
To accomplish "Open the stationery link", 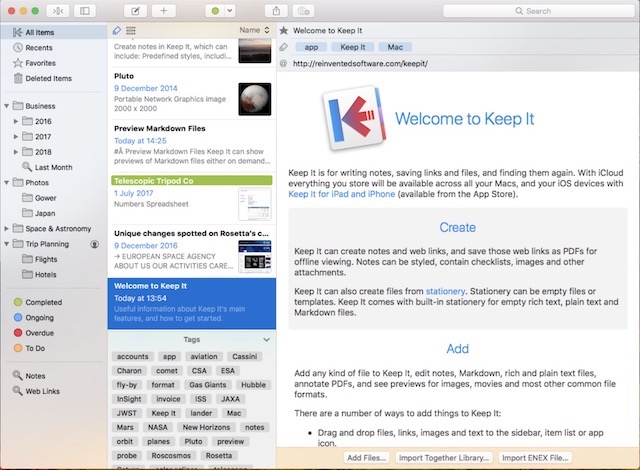I will (445, 291).
